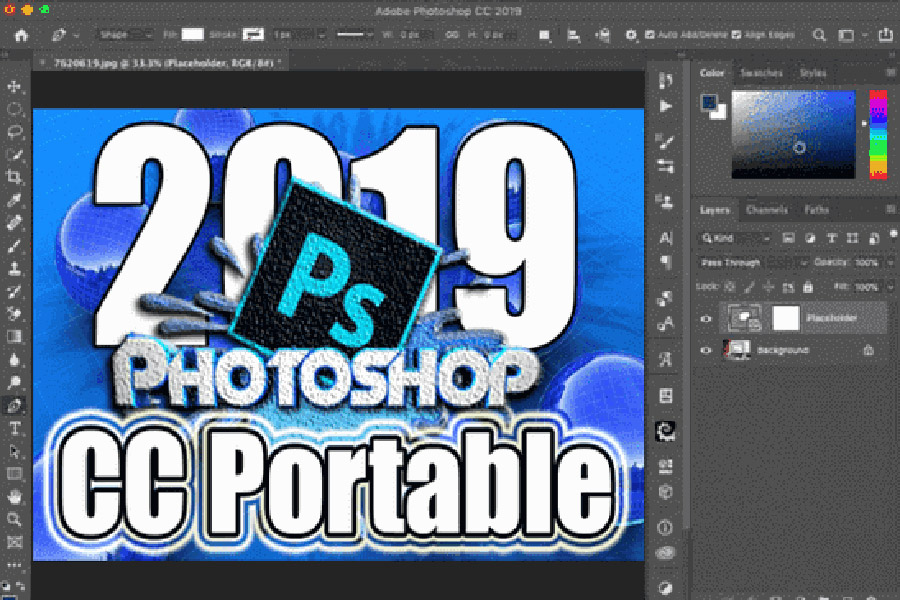Open the Layers panel menu
The width and height of the screenshot is (900, 600).
point(890,209)
